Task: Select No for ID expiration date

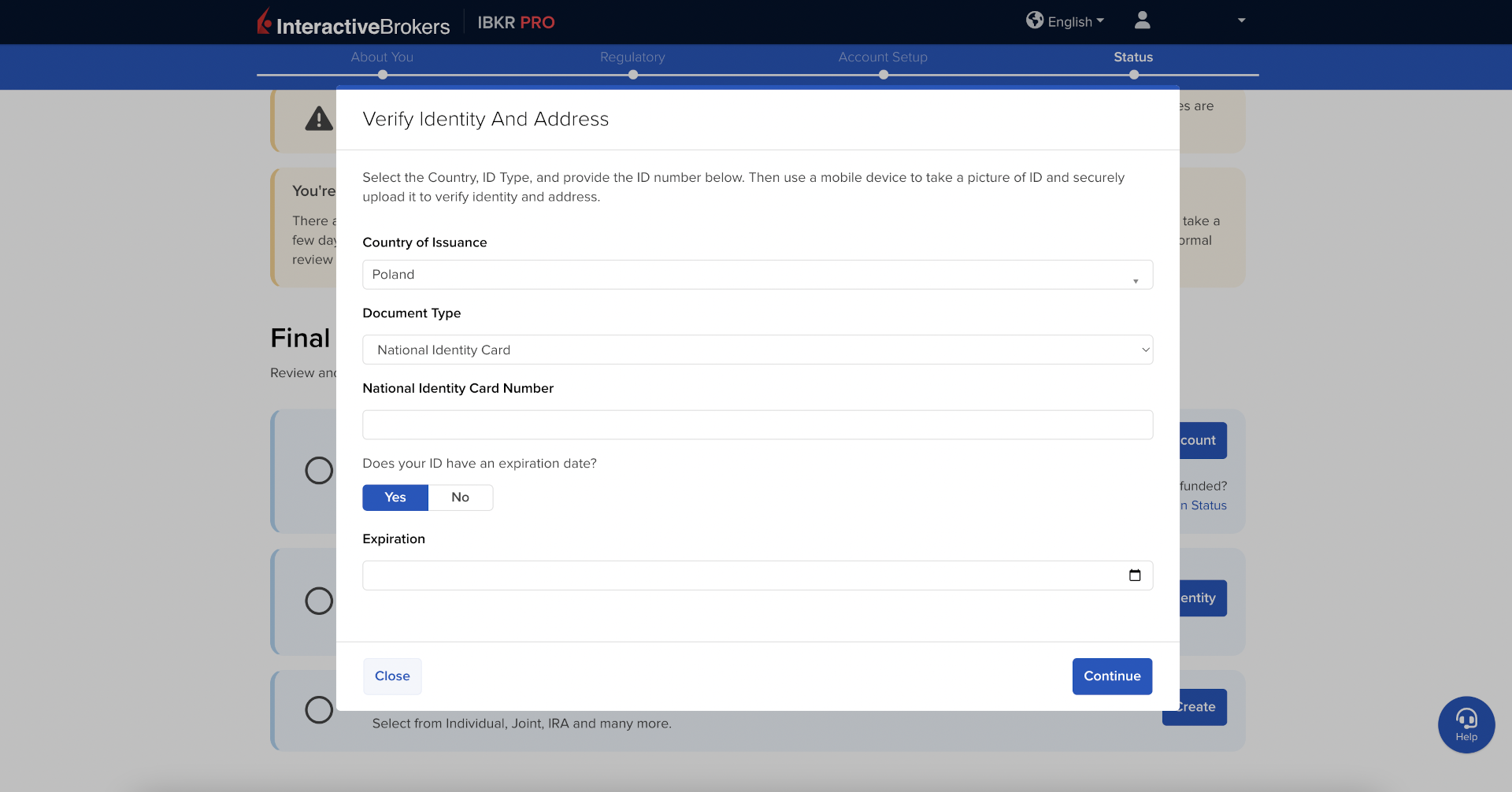Action: coord(460,498)
